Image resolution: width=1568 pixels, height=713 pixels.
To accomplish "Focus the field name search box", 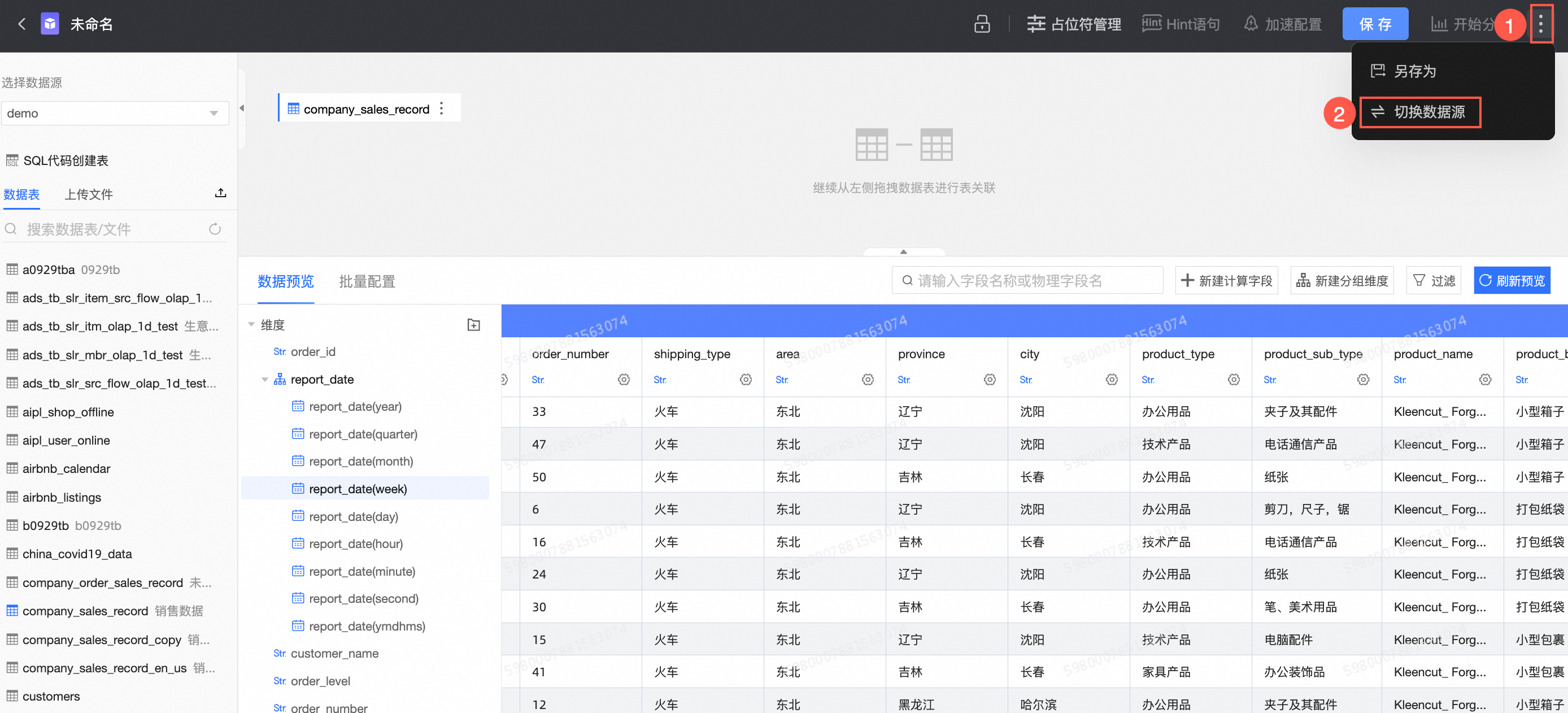I will coord(1027,281).
